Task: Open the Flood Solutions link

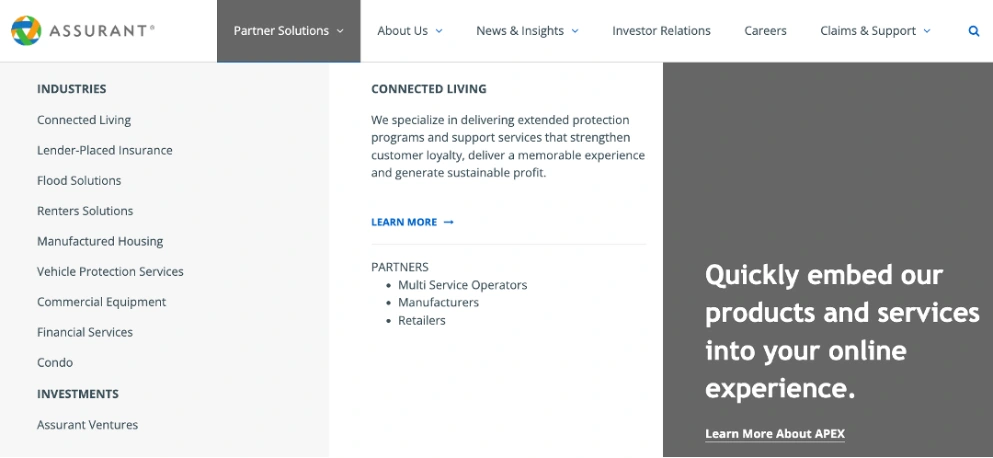Action: tap(79, 181)
